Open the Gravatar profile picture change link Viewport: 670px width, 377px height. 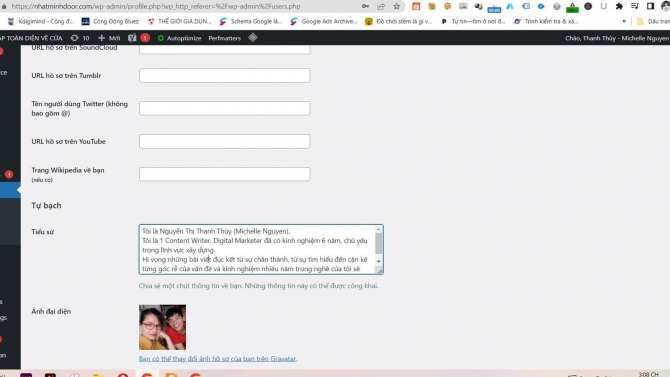(x=217, y=359)
